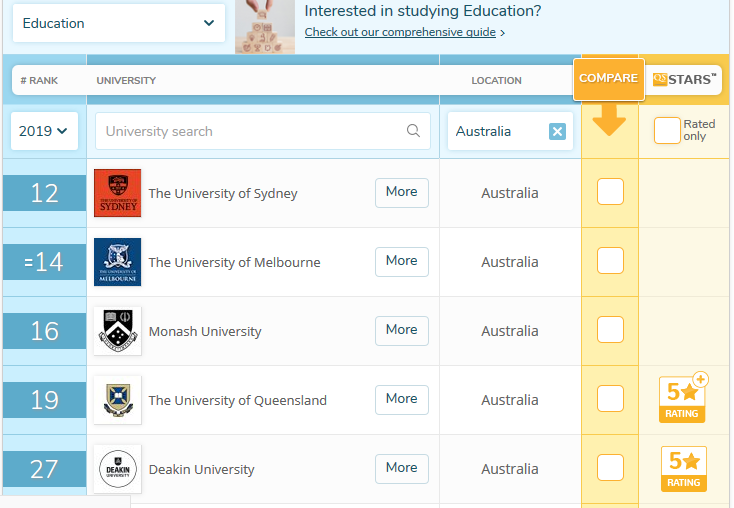Select University of Melbourne compare checkbox

tap(610, 261)
